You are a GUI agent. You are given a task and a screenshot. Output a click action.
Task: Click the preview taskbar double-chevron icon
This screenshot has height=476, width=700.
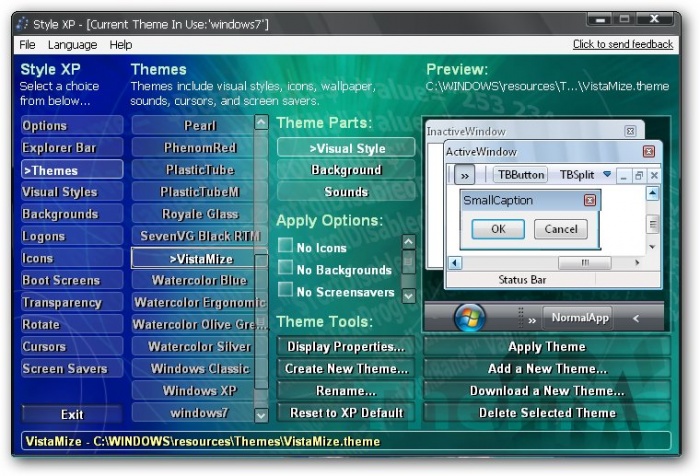(x=532, y=320)
